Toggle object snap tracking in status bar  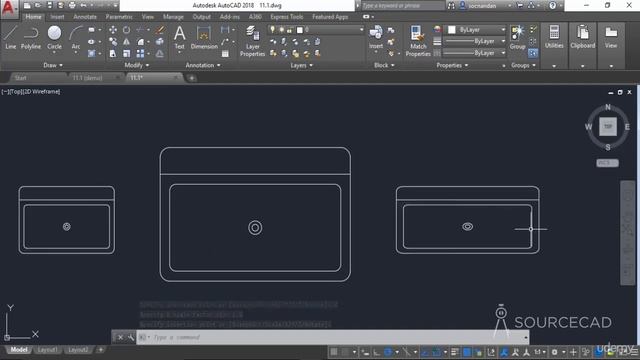point(425,352)
